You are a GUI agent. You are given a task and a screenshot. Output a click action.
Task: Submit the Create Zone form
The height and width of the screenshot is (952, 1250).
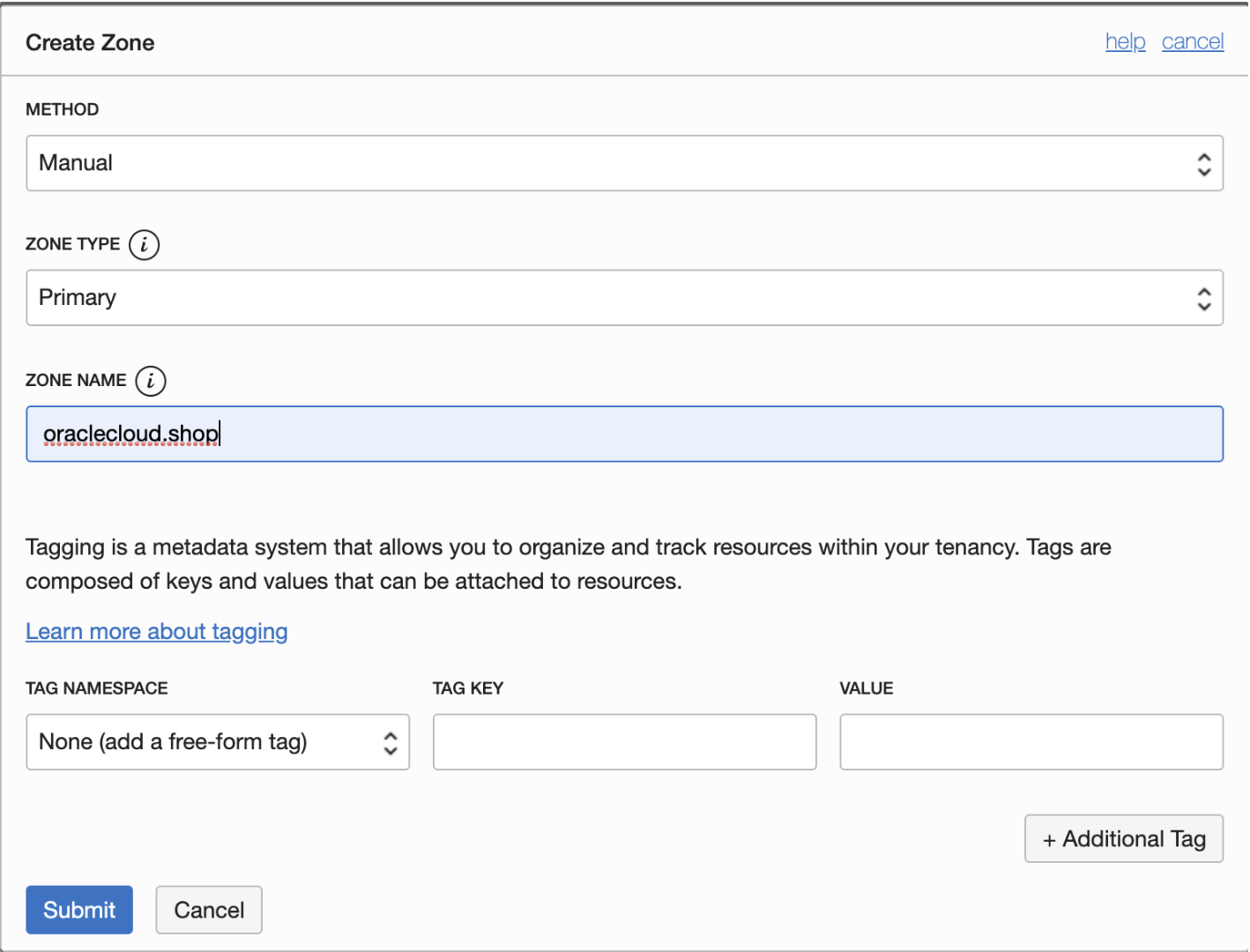[79, 910]
